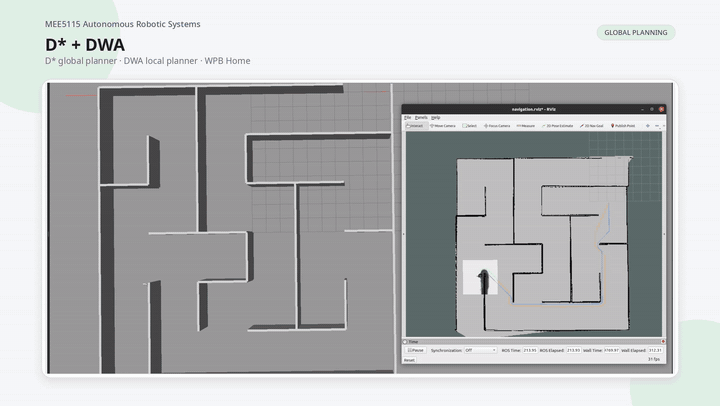
Task: Activate the Measure tool
Action: click(526, 126)
